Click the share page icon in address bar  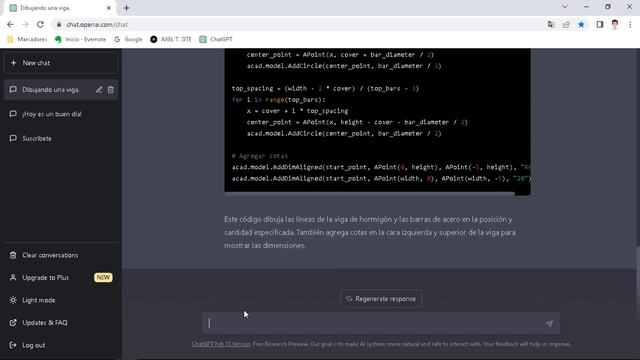[x=566, y=24]
